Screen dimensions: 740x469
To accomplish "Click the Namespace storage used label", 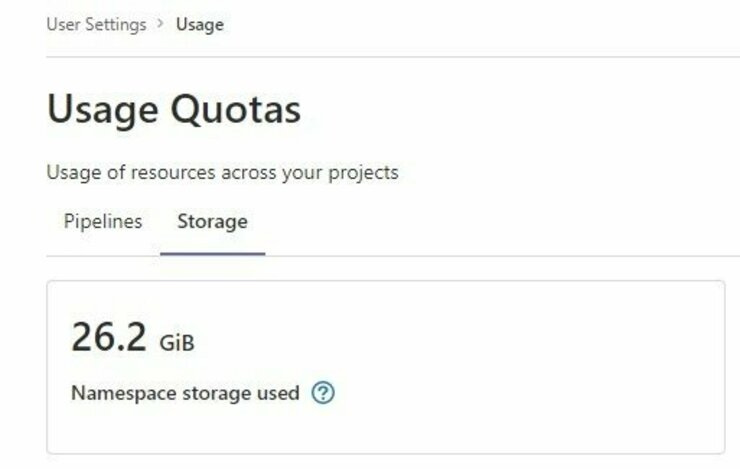I will coord(185,393).
